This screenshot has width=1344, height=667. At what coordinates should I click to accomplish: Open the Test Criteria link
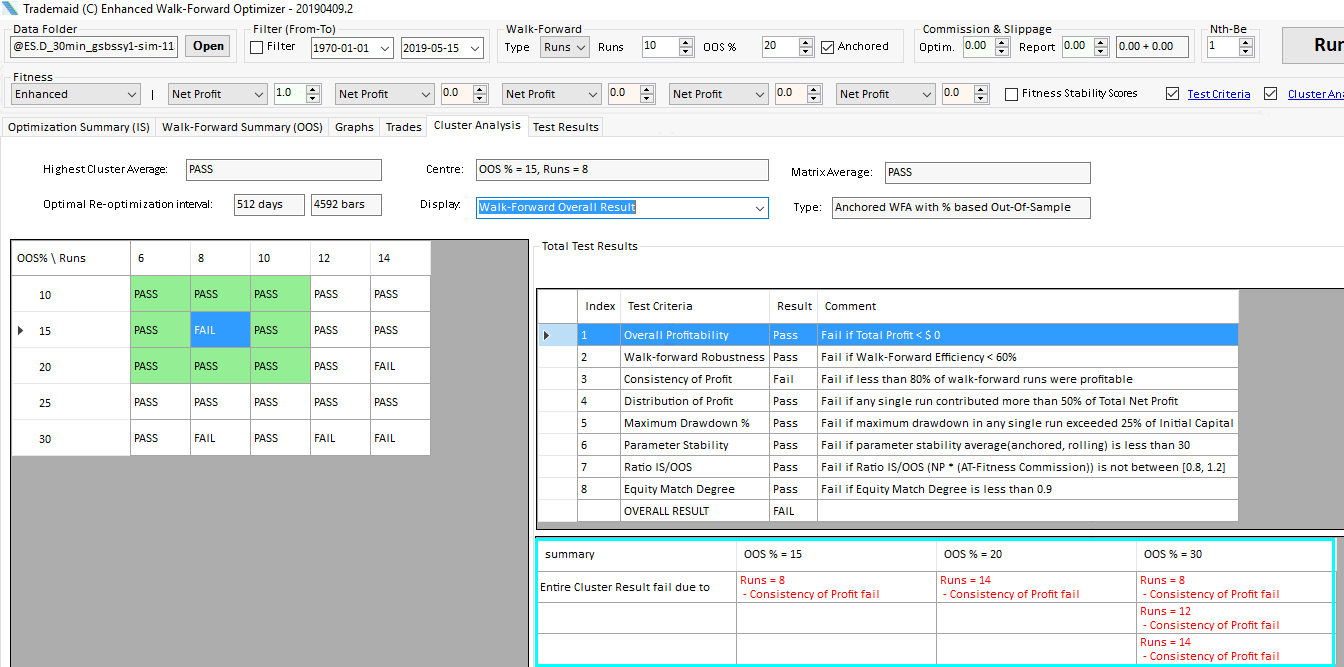1218,94
